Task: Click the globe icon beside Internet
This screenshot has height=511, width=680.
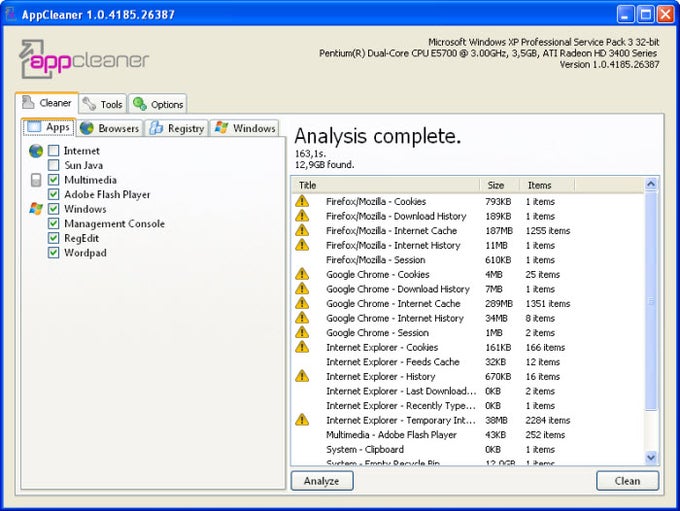Action: [36, 151]
